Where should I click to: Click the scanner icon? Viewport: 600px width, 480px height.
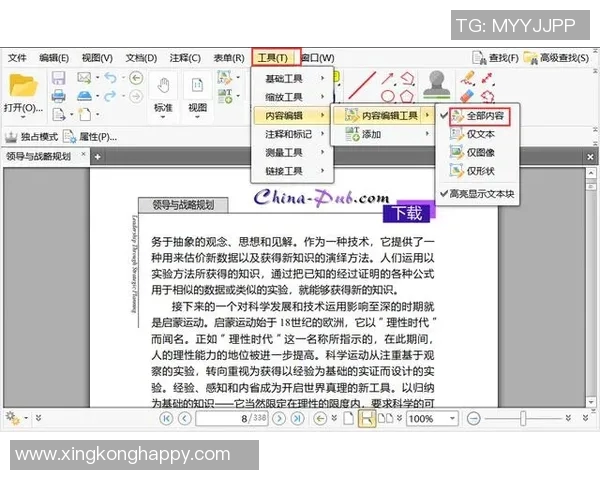pos(84,95)
